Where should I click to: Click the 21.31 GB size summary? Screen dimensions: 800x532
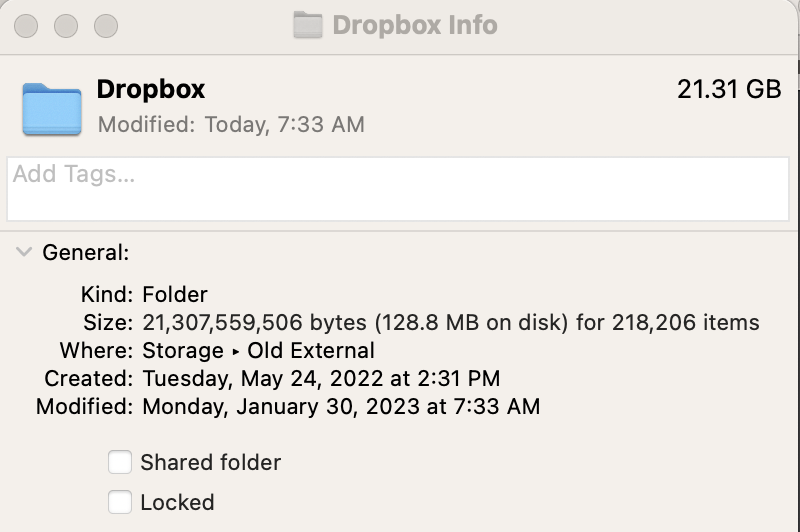(728, 89)
